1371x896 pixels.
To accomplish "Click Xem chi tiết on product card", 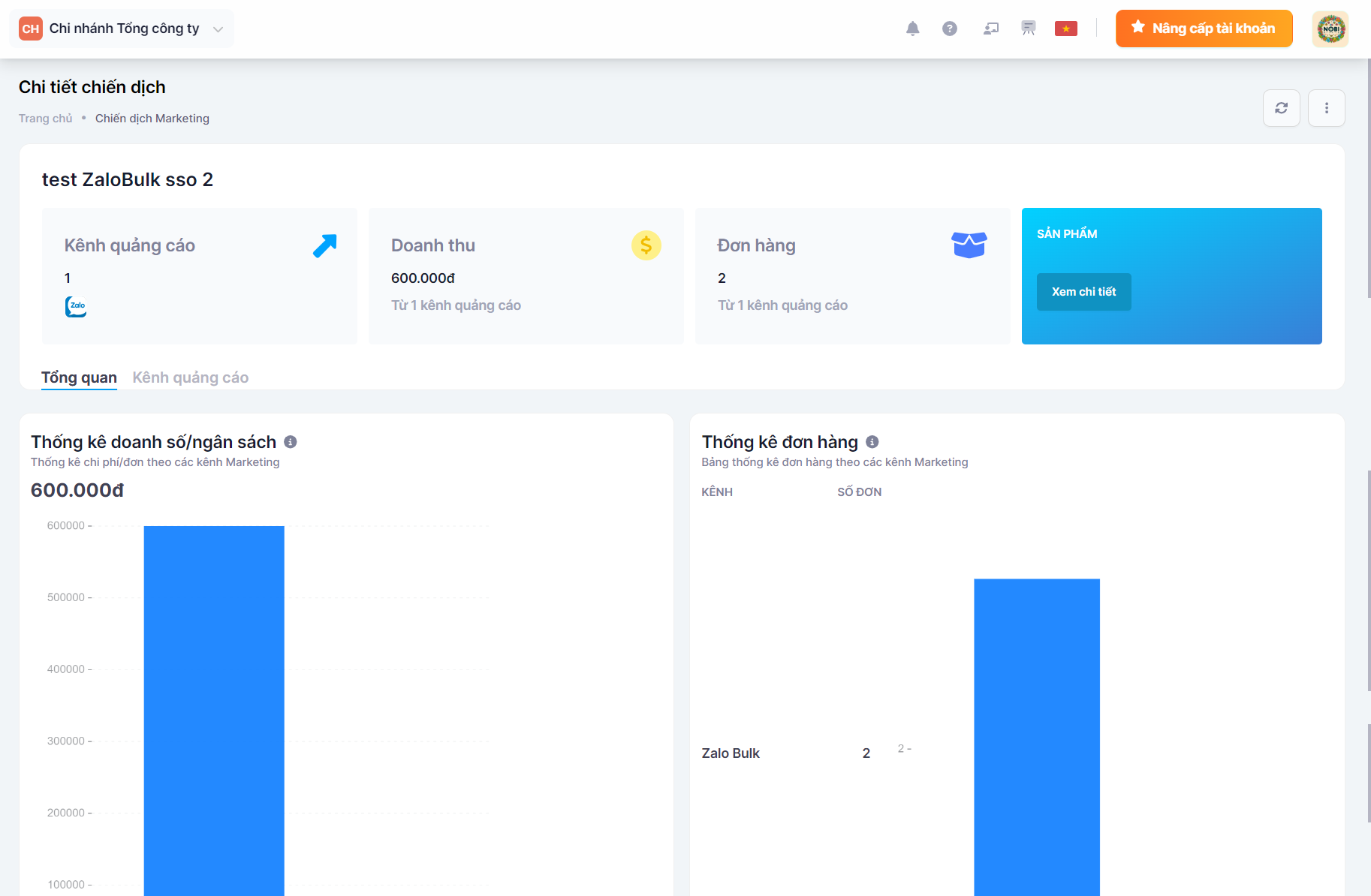I will coord(1083,292).
